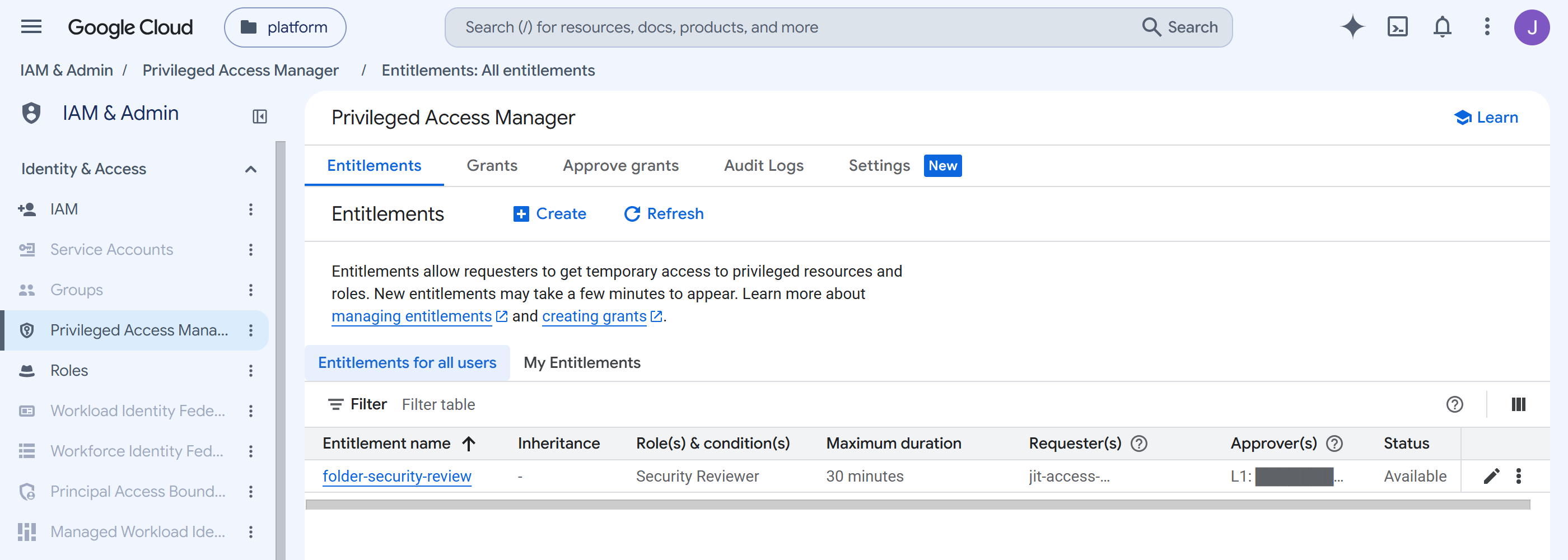Open the Learn panel
1568x560 pixels.
point(1486,118)
